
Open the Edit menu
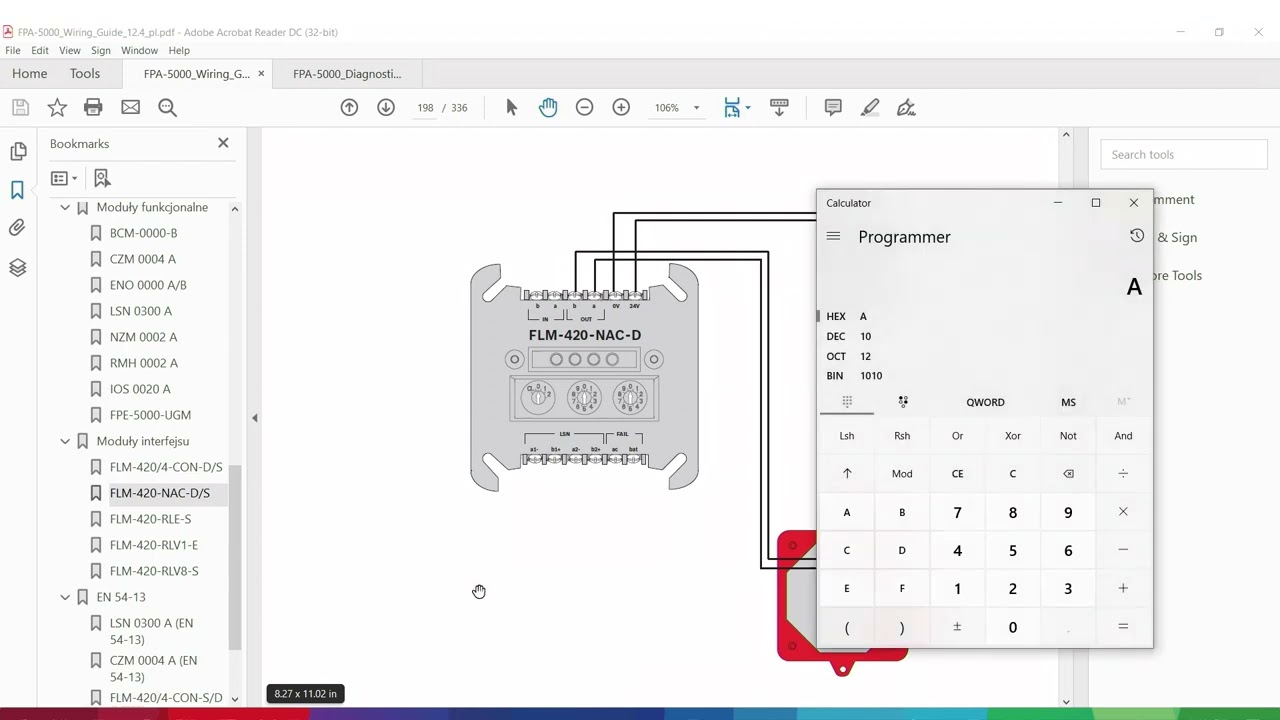click(x=40, y=50)
